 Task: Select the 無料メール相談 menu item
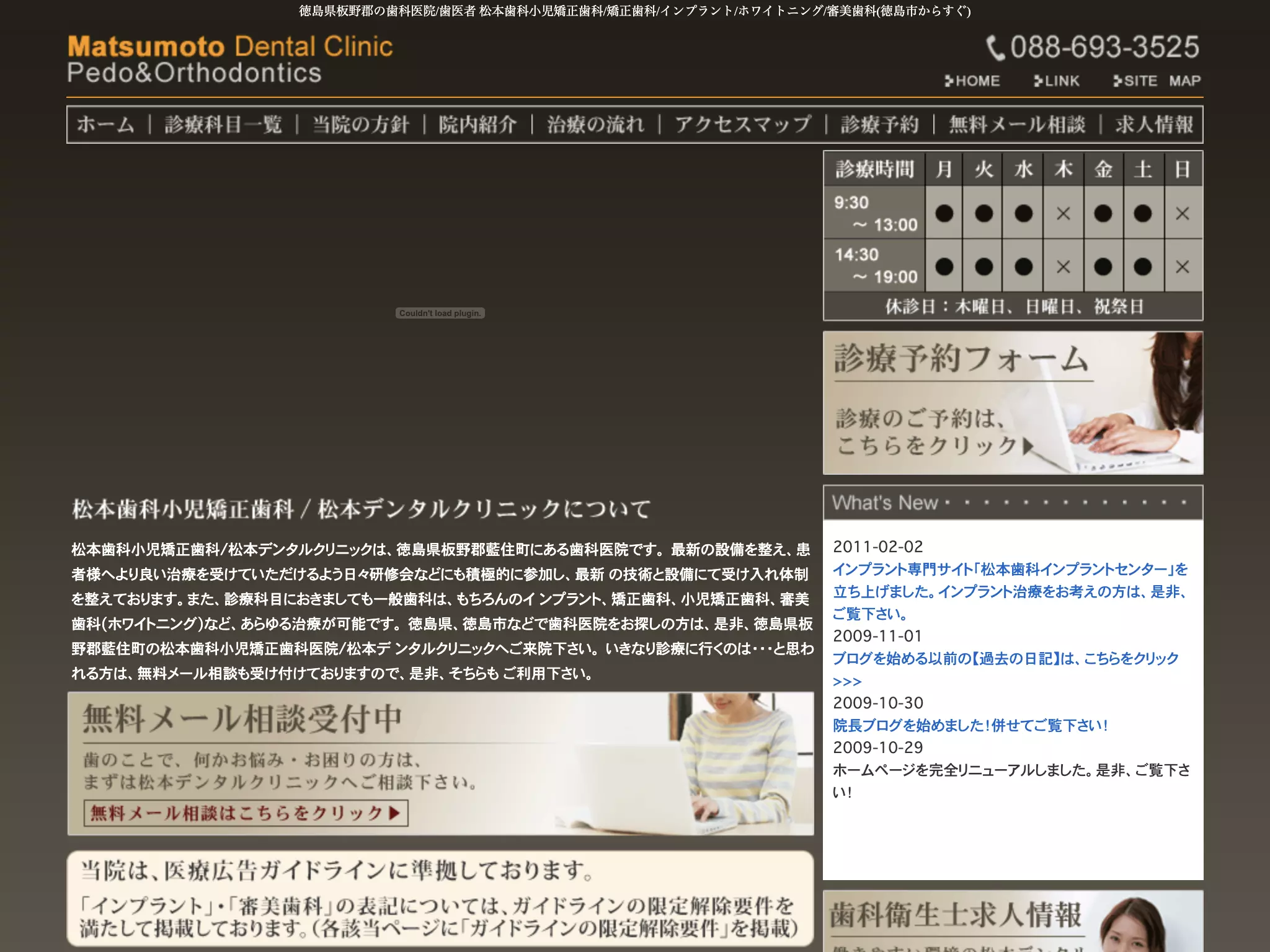[x=1017, y=125]
